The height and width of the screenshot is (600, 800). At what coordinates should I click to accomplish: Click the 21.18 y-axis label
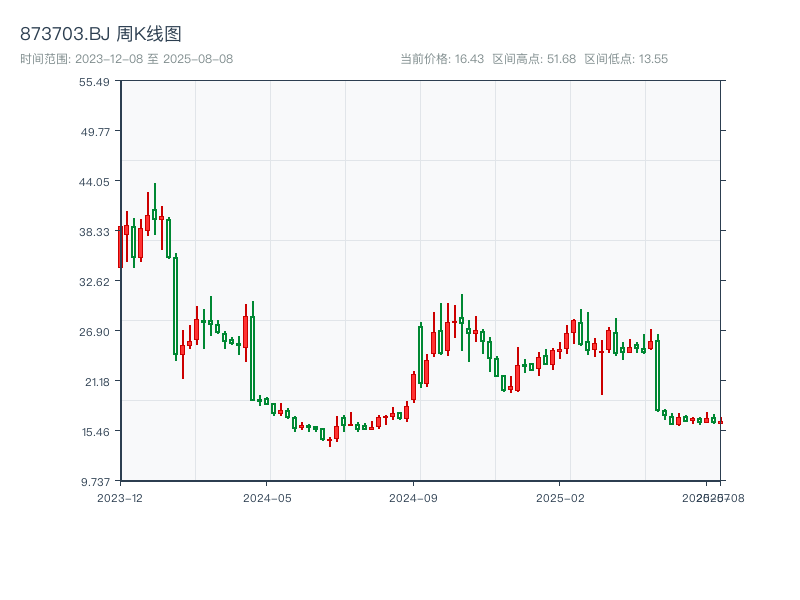pos(97,382)
